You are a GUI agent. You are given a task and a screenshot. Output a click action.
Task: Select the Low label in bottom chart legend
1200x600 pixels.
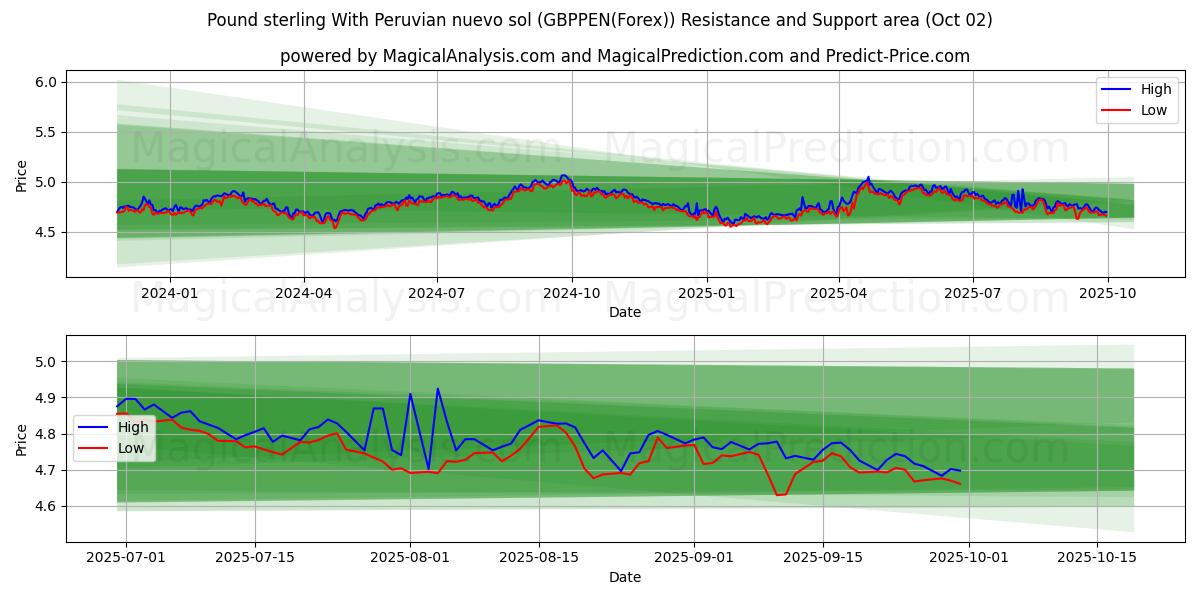point(130,448)
